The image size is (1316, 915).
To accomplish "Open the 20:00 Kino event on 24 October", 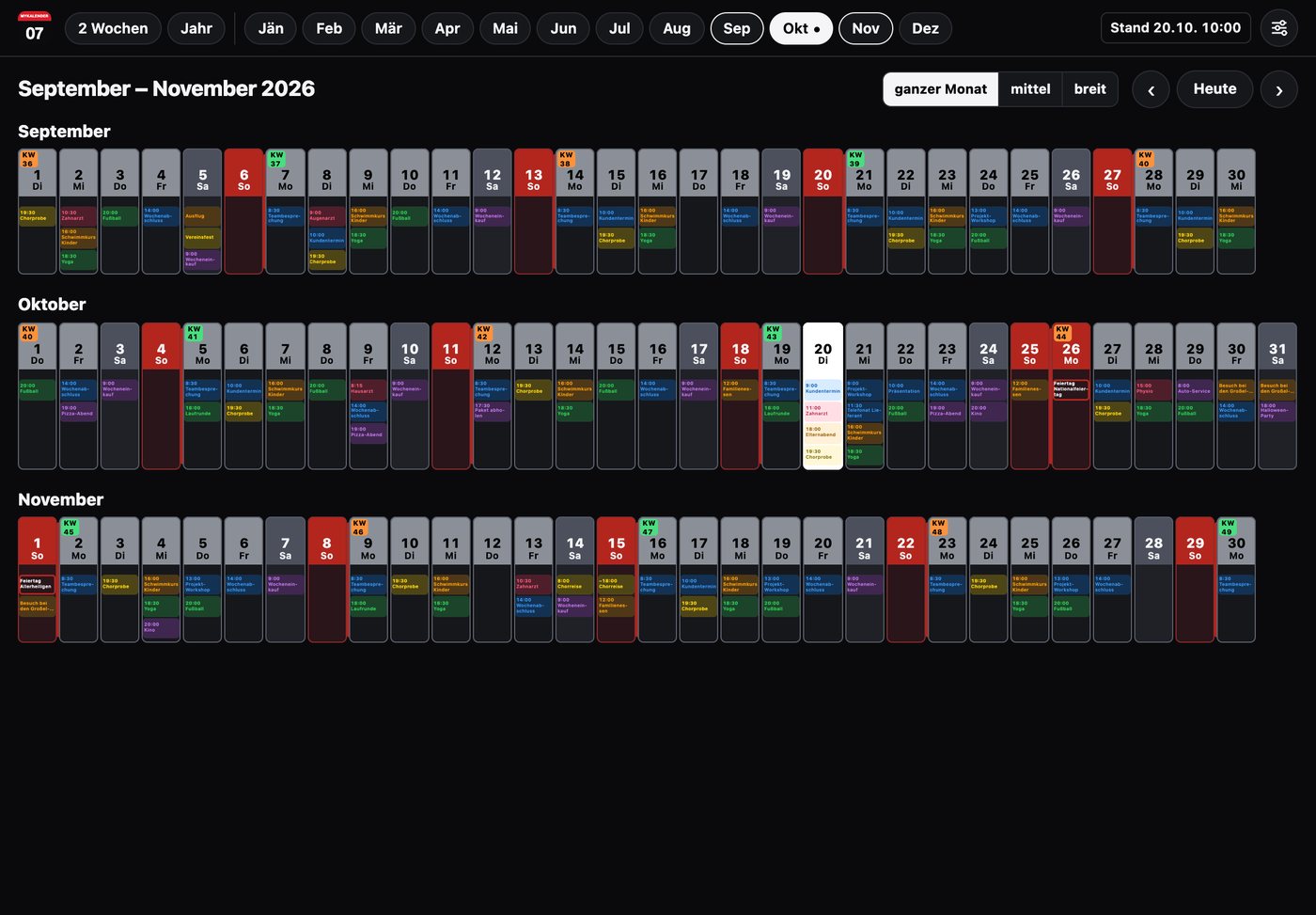I will [988, 411].
